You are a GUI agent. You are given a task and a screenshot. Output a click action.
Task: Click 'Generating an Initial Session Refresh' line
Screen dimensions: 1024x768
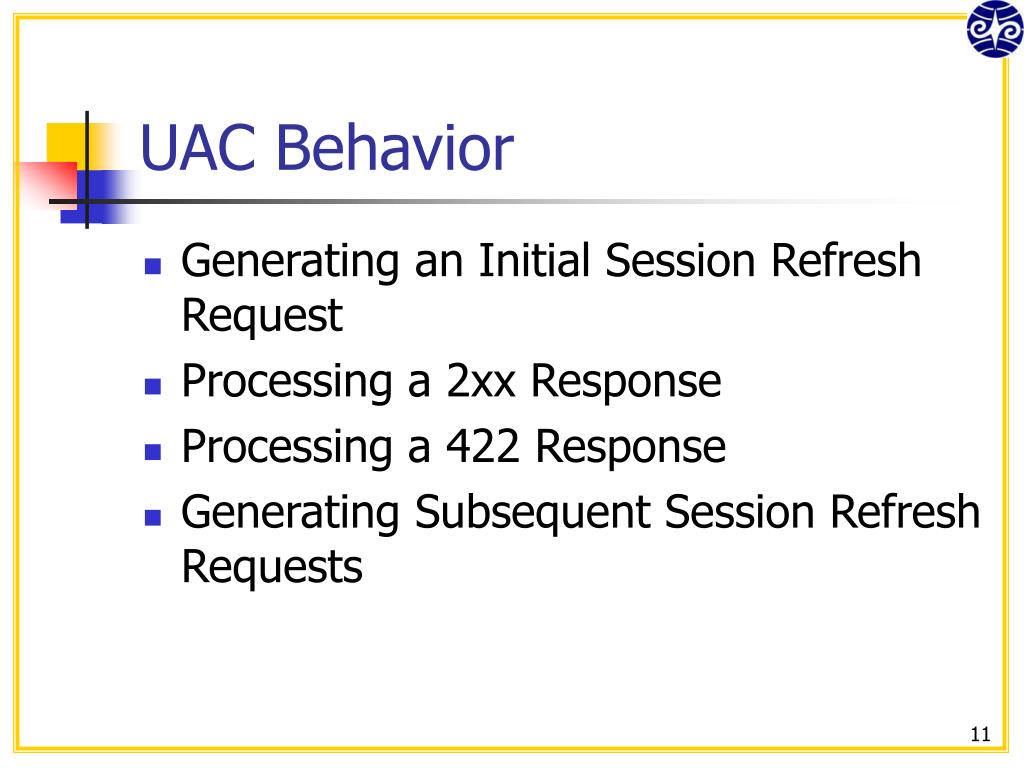(551, 261)
